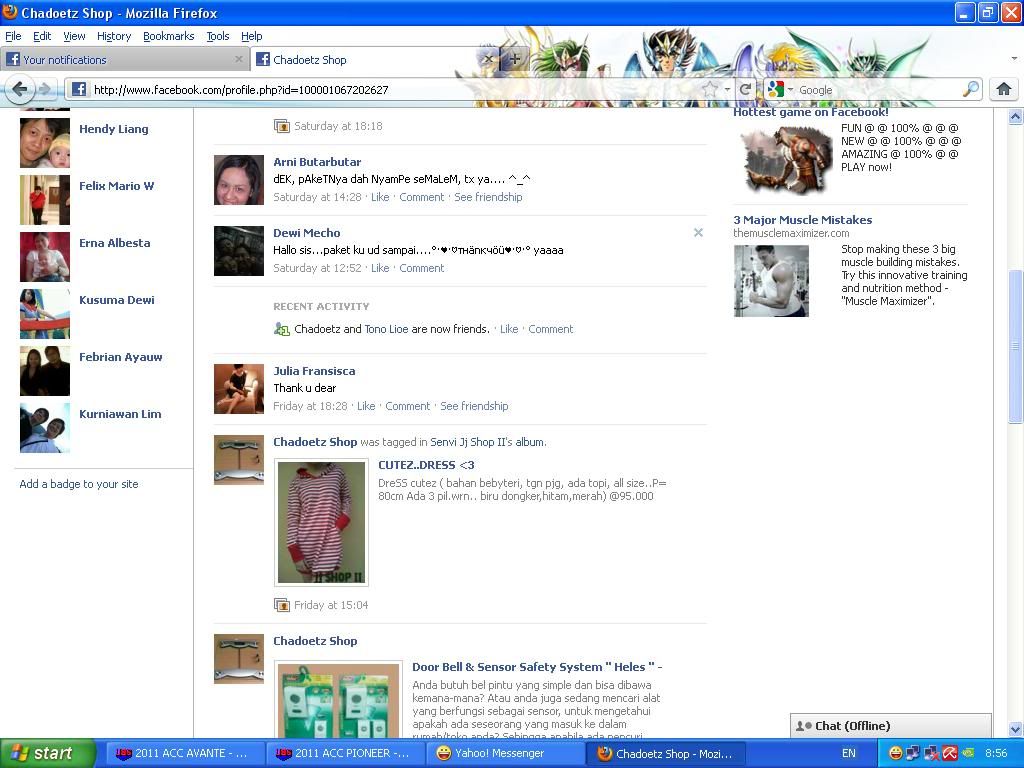Click Julia Fransisca's profile picture
This screenshot has height=768, width=1024.
(239, 389)
